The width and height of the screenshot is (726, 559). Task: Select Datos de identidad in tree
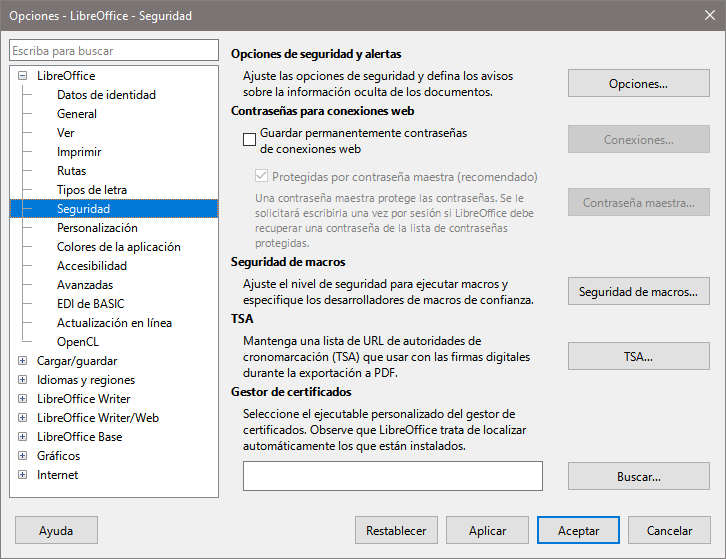[106, 95]
